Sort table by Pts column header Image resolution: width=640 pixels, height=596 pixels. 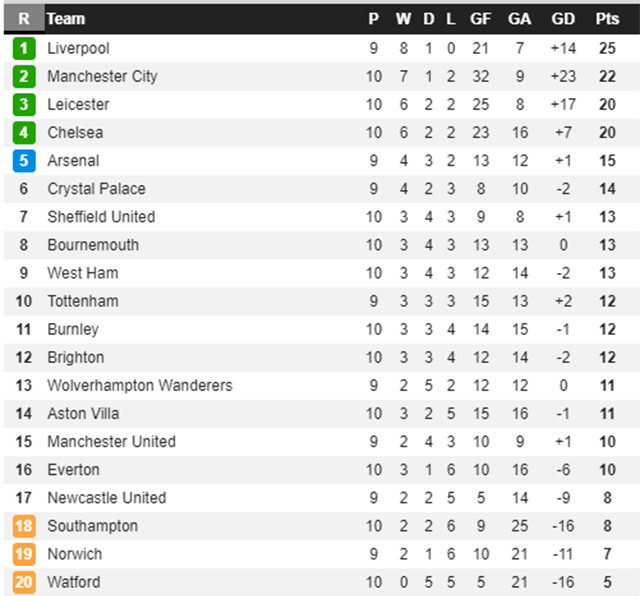click(x=607, y=19)
